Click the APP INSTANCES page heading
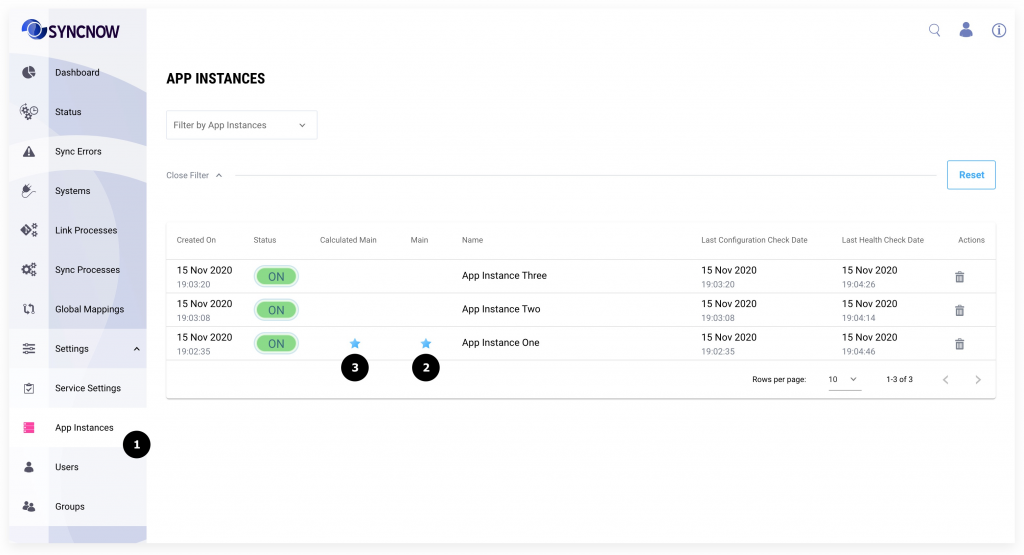The width and height of the screenshot is (1024, 555). point(216,78)
